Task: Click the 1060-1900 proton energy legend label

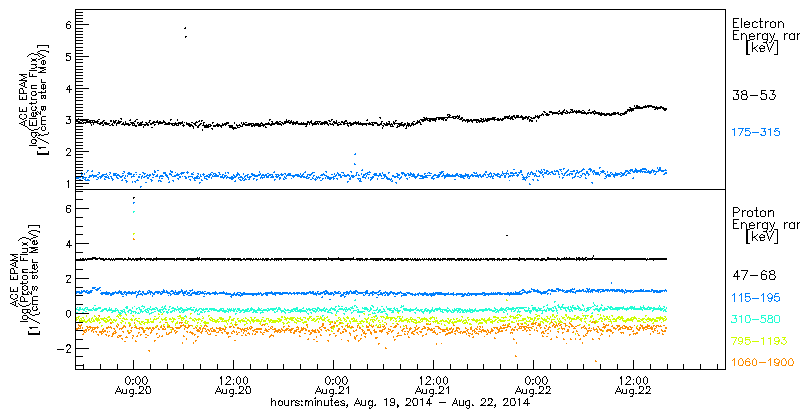Action: 763,362
